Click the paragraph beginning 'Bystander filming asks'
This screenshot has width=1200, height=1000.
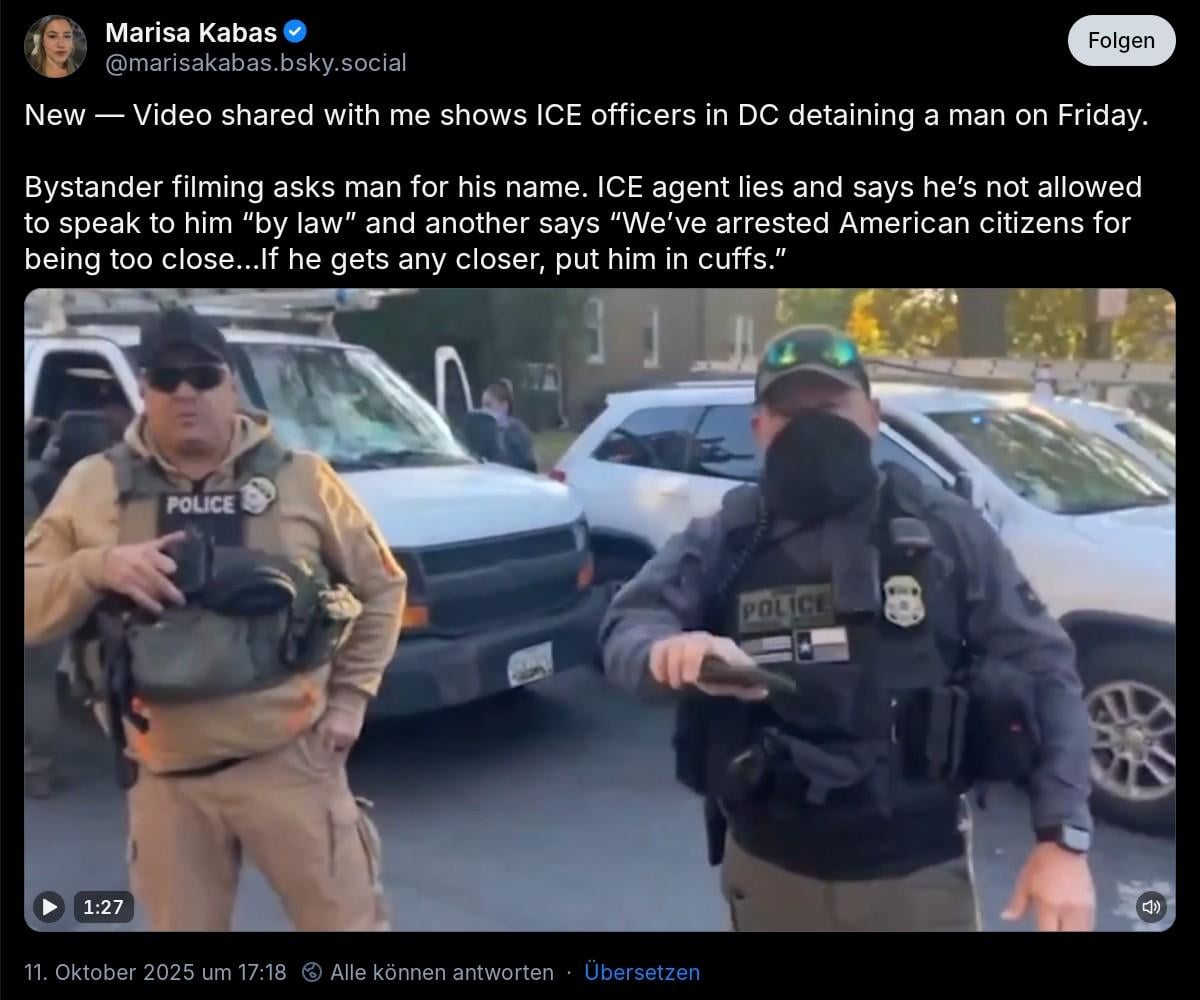pos(583,223)
